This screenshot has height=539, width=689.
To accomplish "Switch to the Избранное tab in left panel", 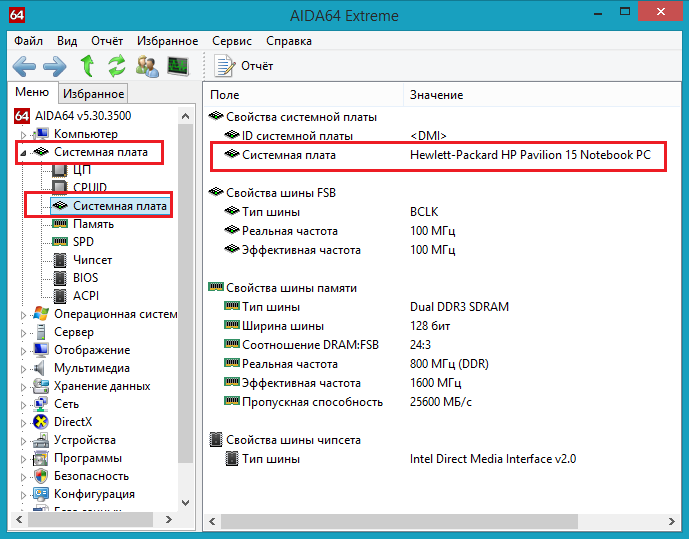I will pyautogui.click(x=93, y=94).
